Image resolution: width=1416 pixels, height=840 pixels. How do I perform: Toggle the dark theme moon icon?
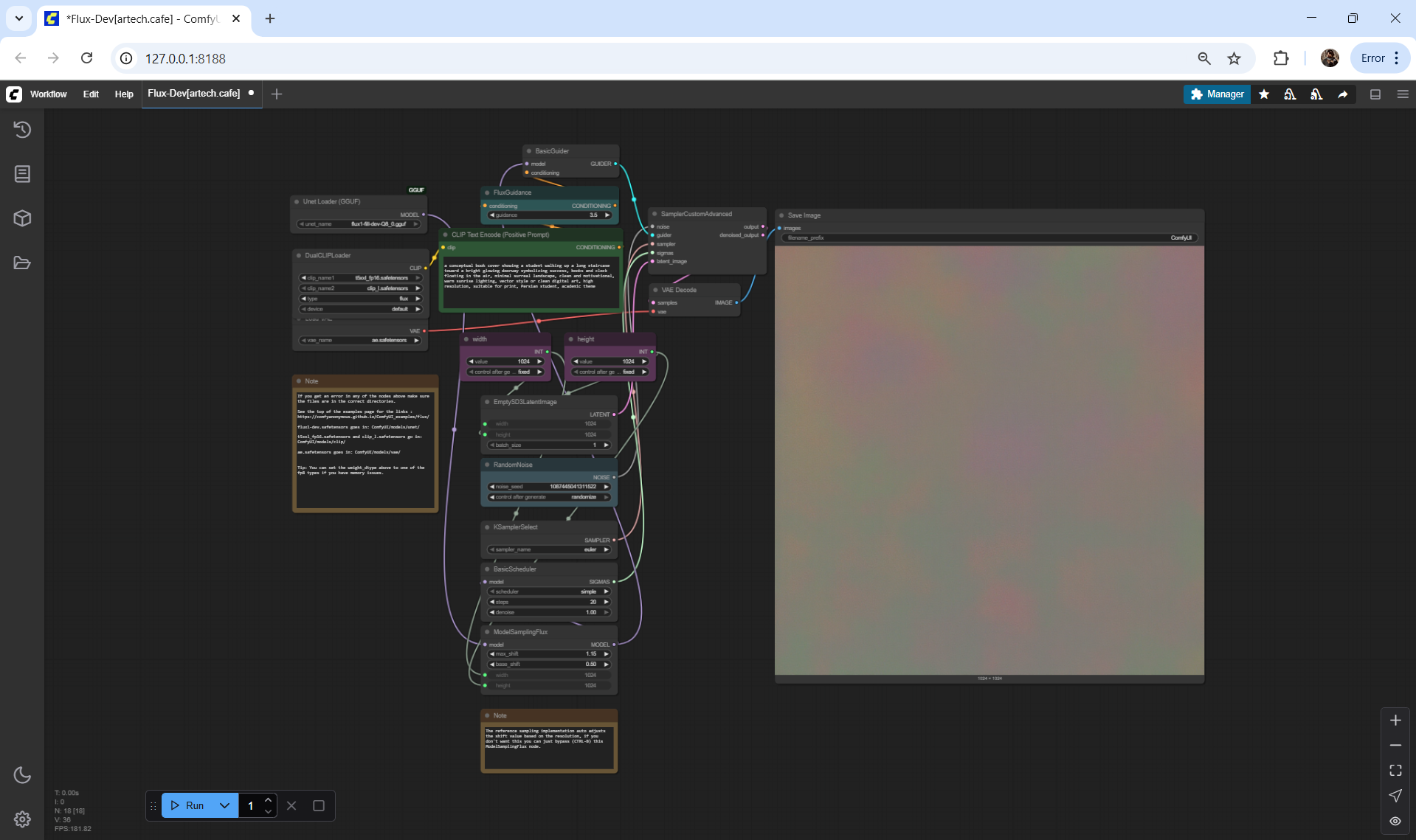22,775
